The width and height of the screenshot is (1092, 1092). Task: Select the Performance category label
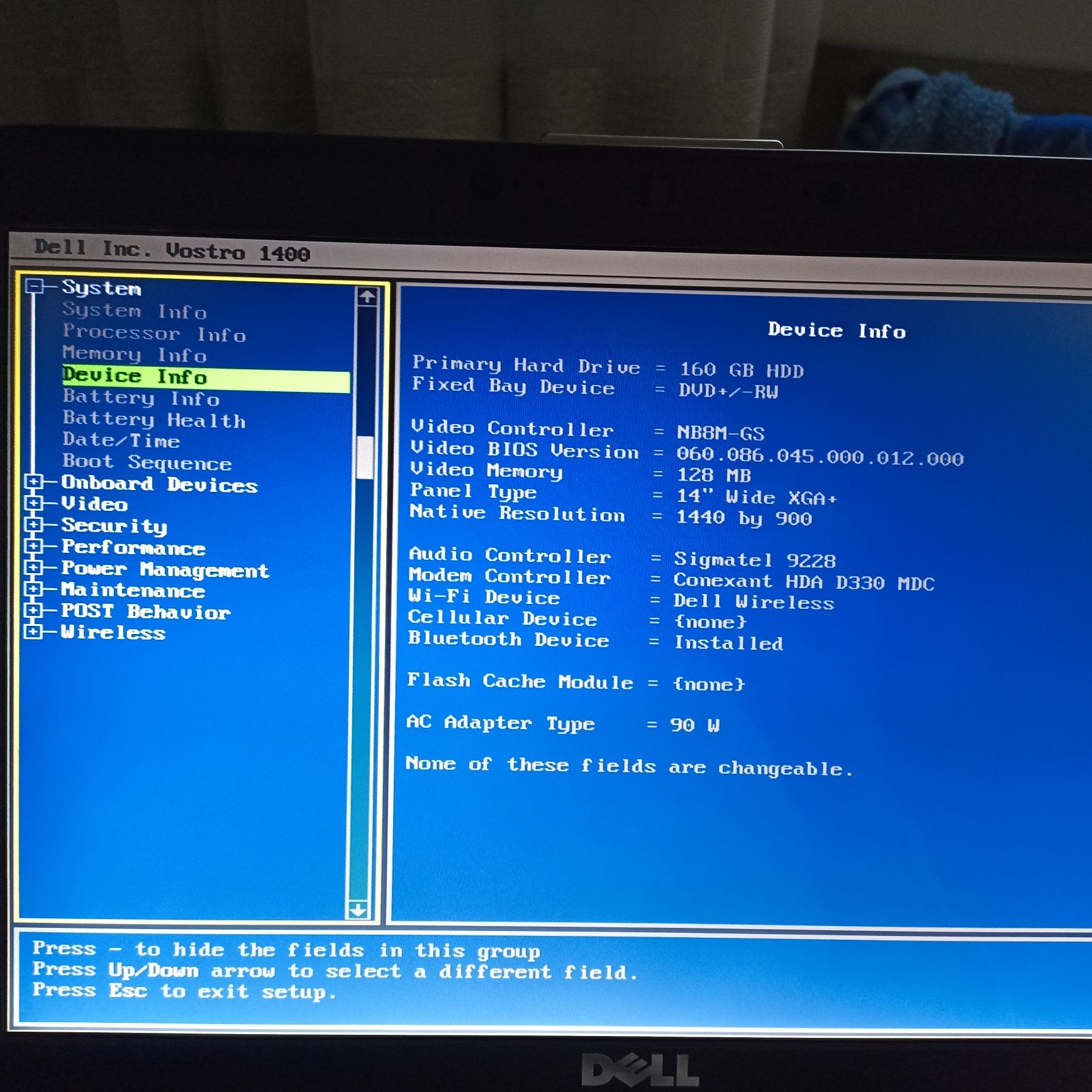133,547
